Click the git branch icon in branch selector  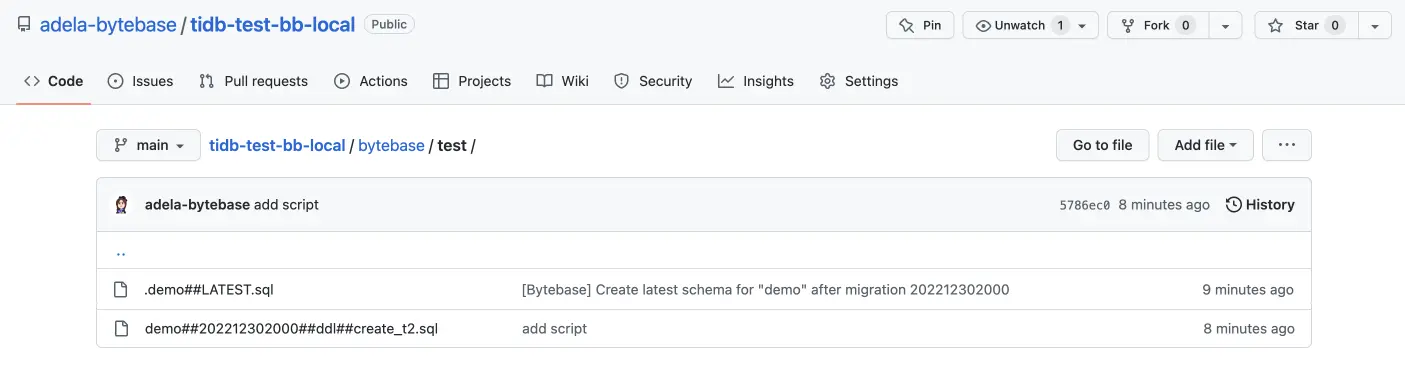click(x=121, y=145)
